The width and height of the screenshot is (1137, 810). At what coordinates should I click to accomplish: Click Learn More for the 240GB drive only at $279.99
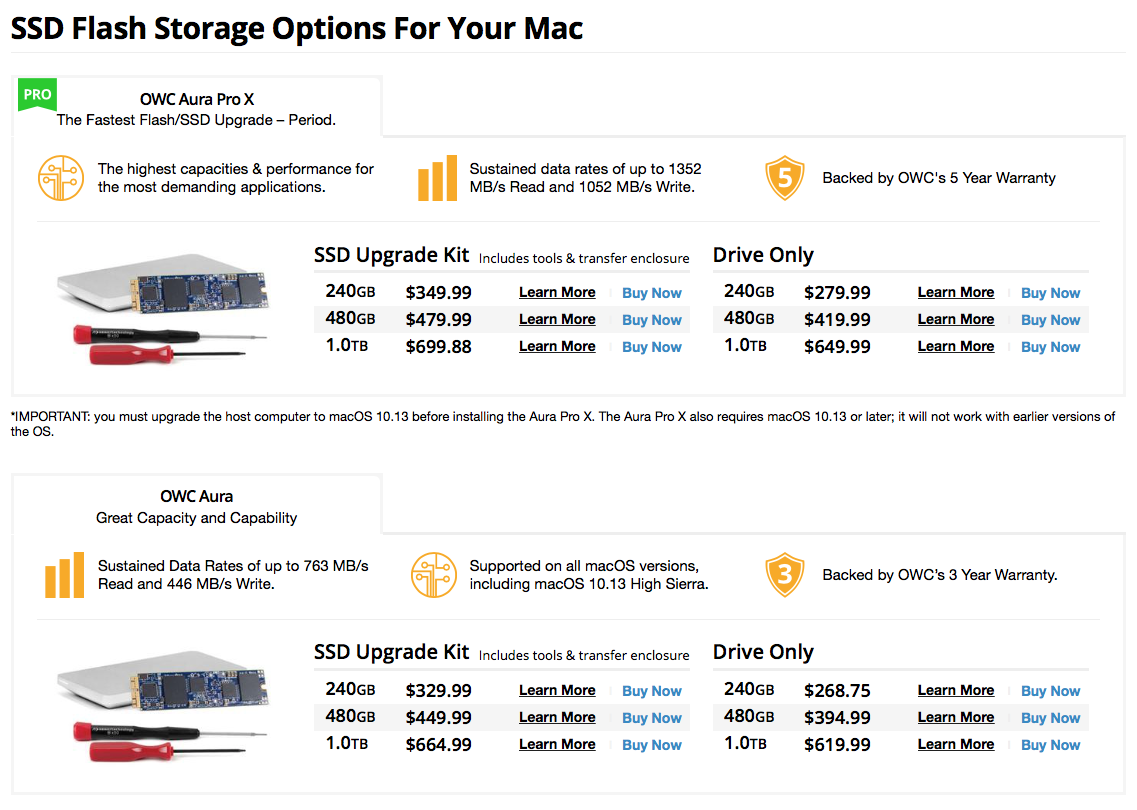[x=956, y=292]
